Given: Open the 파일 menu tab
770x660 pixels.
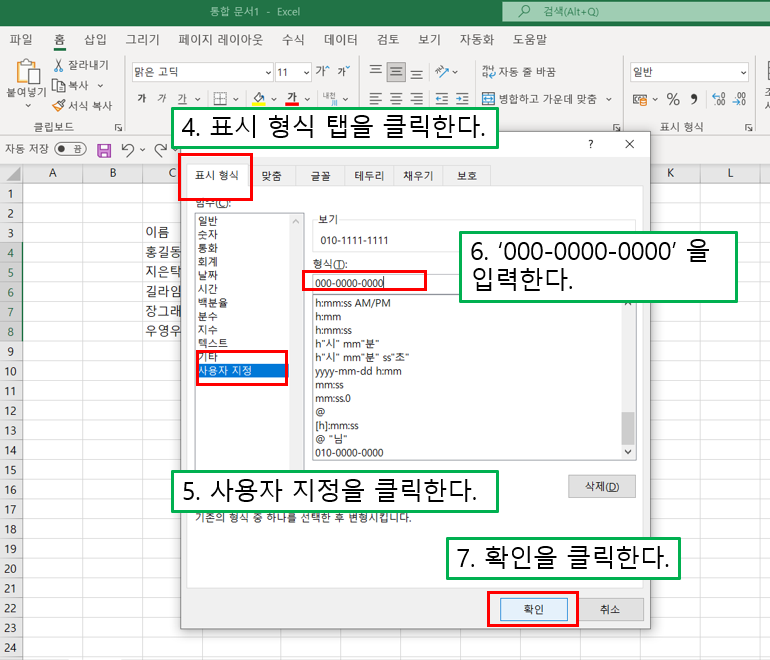Looking at the screenshot, I should (21, 39).
